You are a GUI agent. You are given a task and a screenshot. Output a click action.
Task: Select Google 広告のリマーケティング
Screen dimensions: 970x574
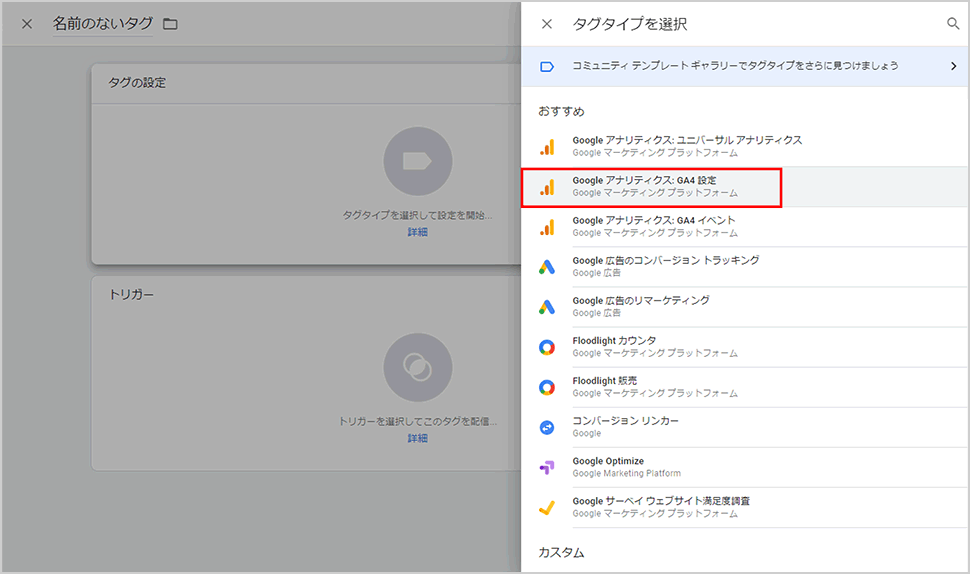[x=745, y=307]
